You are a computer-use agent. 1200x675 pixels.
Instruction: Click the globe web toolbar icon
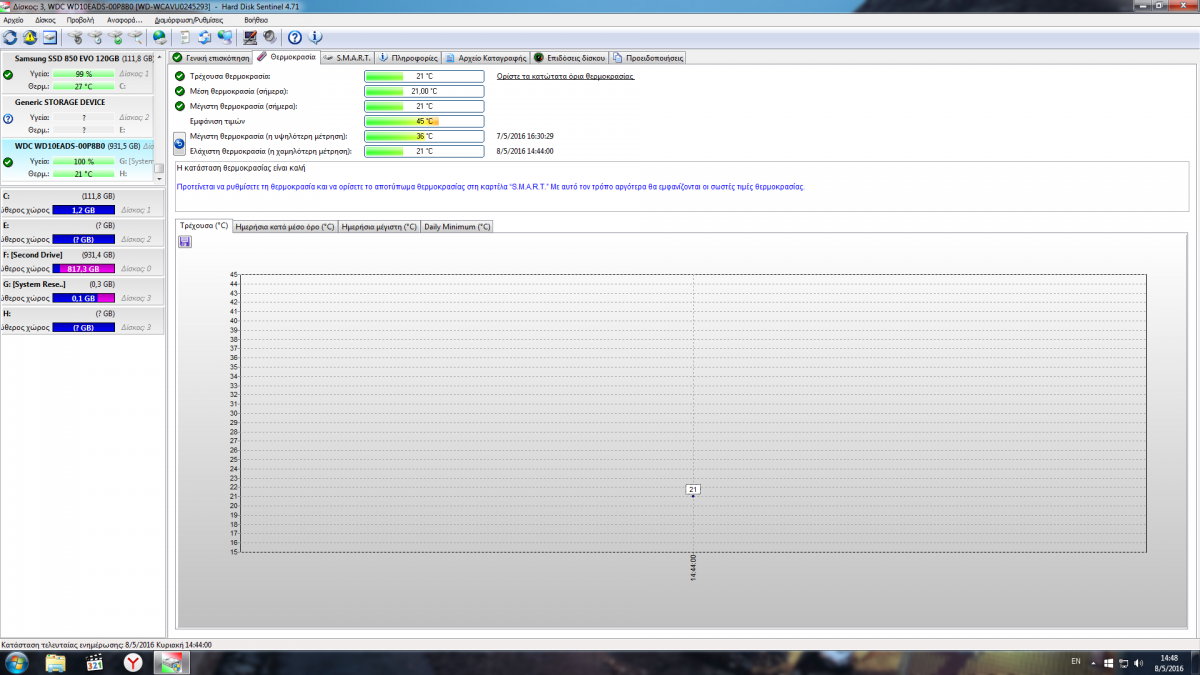pyautogui.click(x=159, y=37)
